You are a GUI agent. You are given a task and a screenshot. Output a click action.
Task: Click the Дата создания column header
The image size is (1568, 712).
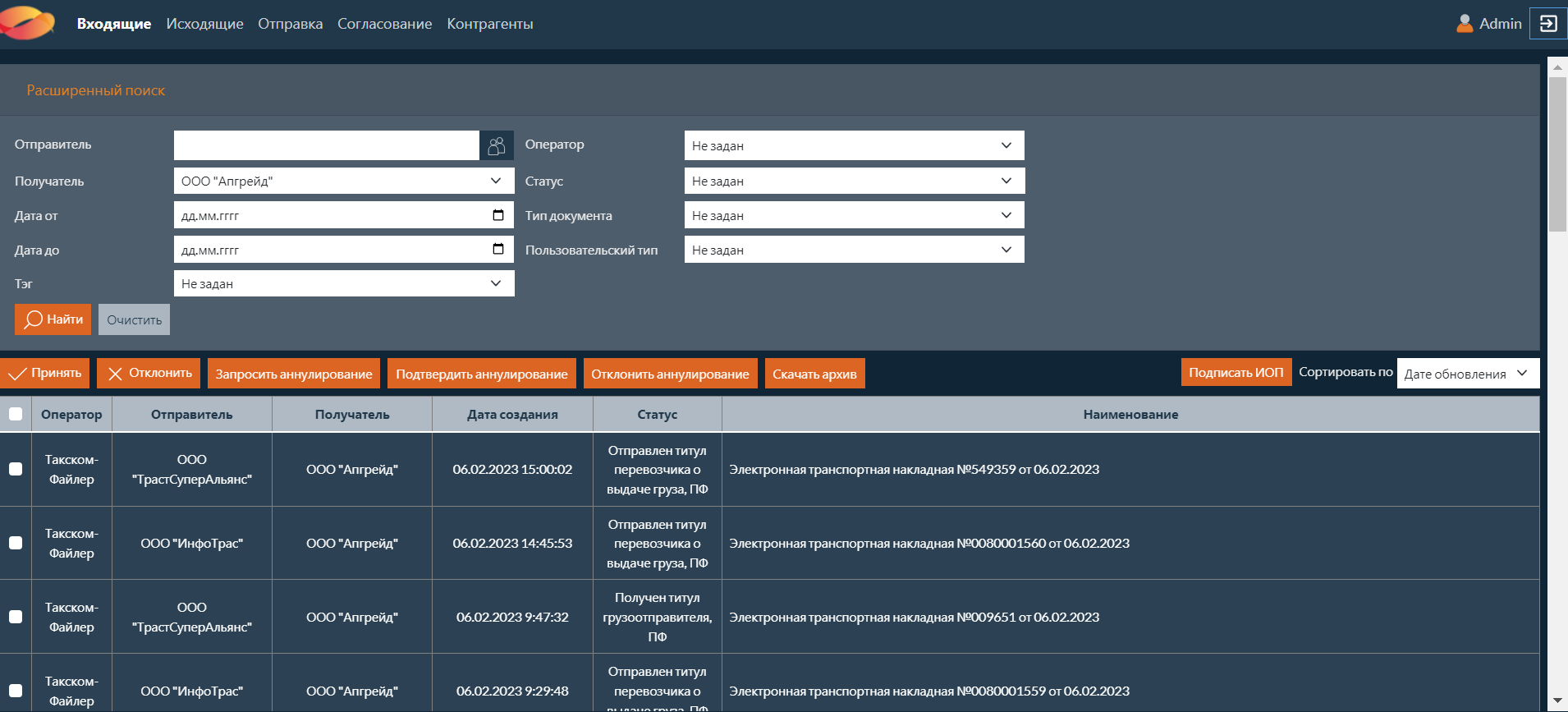point(512,414)
